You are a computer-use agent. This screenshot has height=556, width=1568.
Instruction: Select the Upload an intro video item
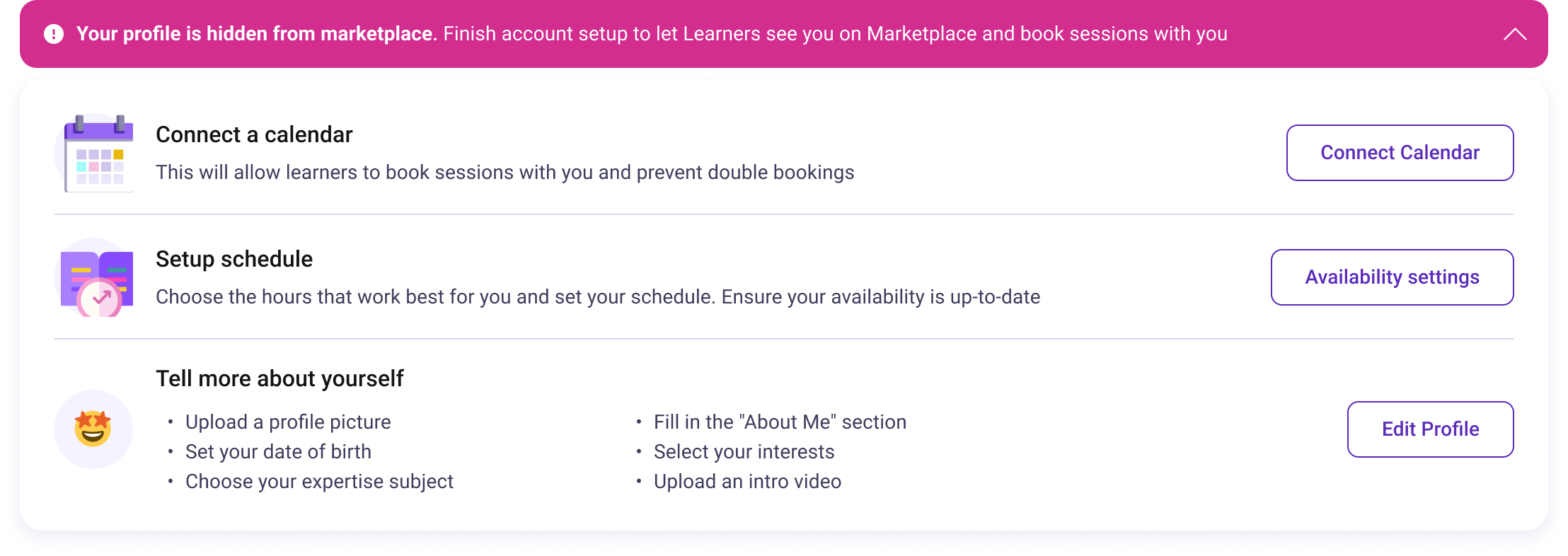tap(747, 481)
